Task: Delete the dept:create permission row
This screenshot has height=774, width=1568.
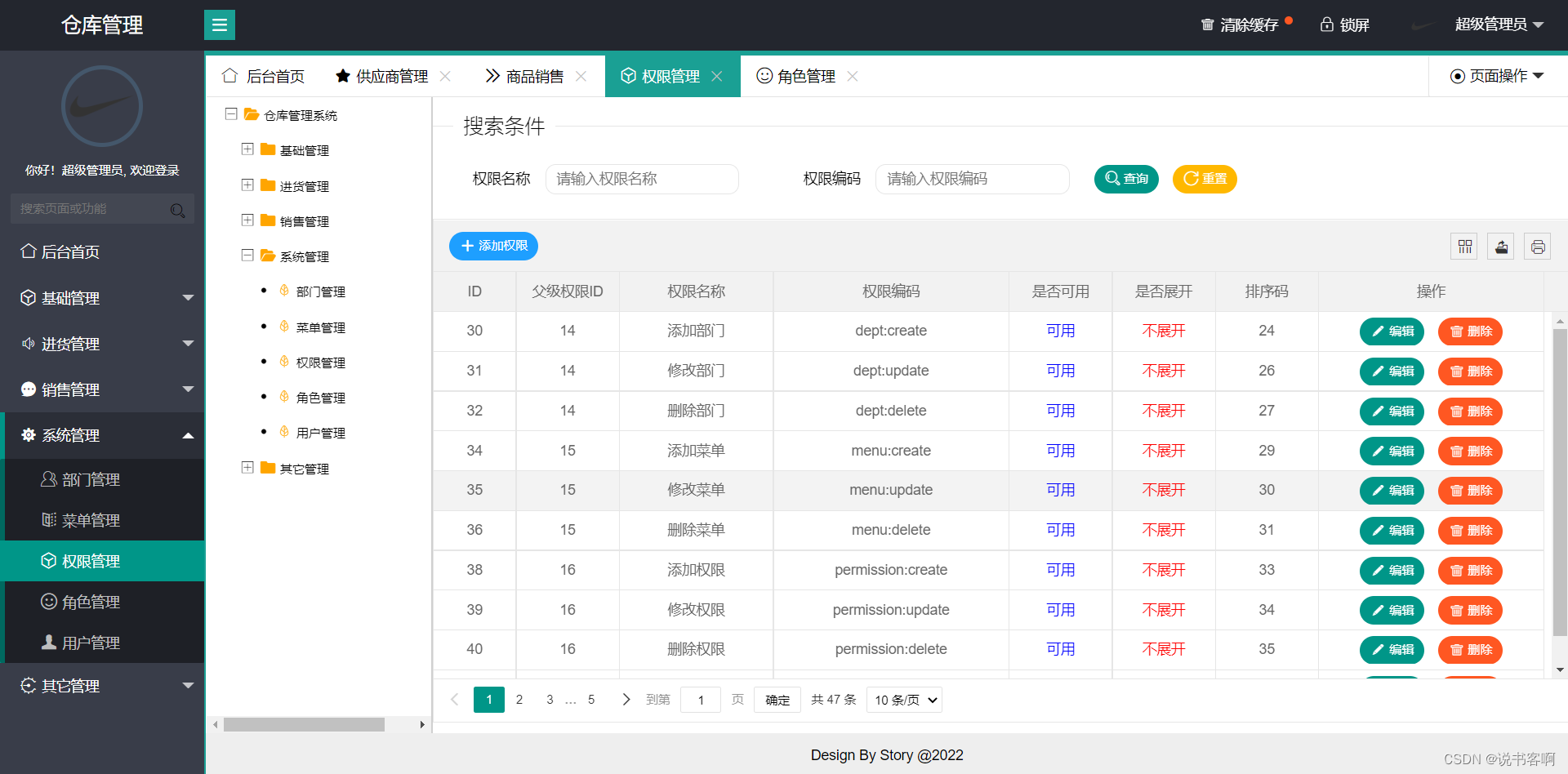Action: point(1470,331)
